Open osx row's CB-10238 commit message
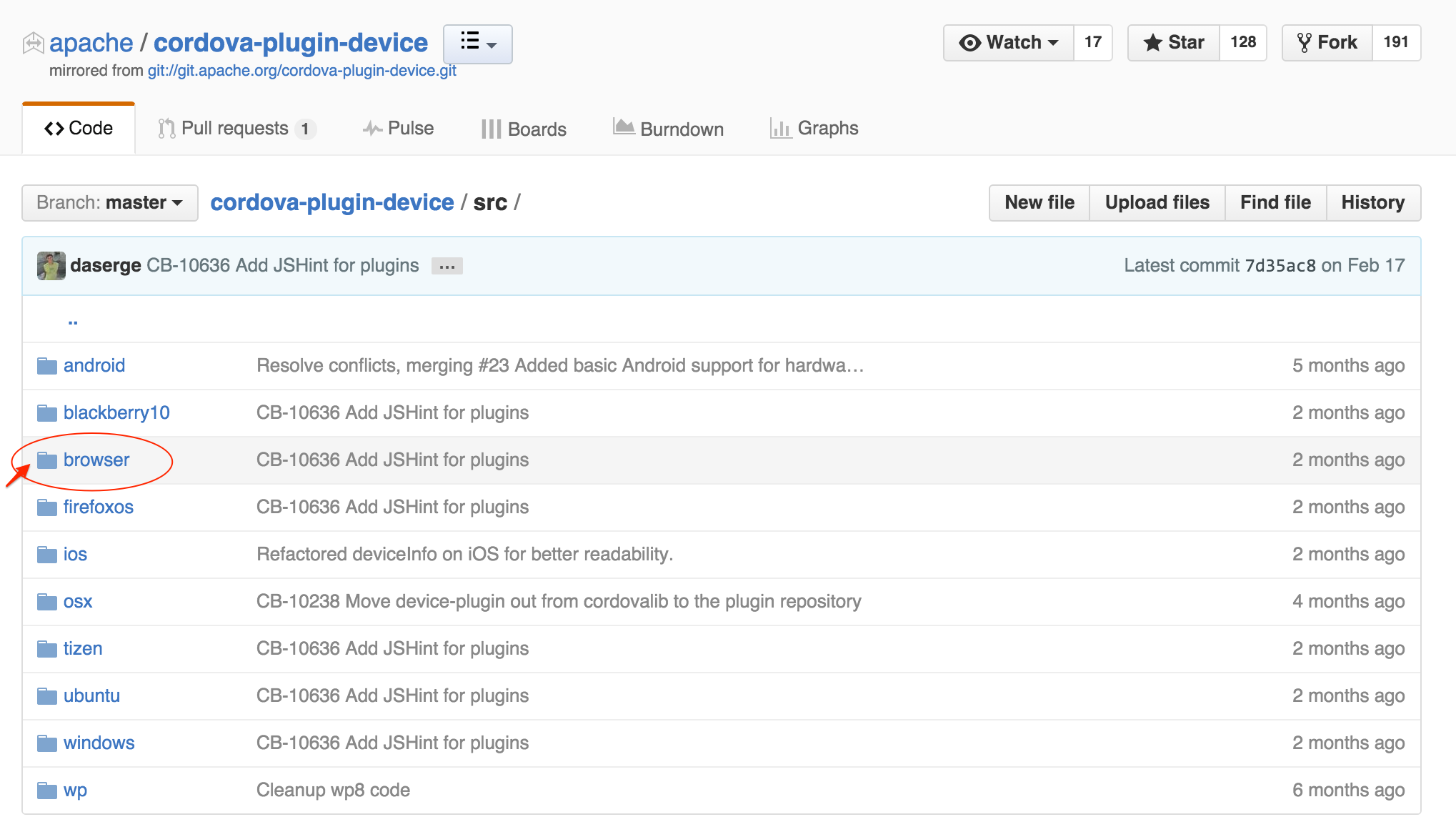This screenshot has height=832, width=1456. pyautogui.click(x=559, y=602)
